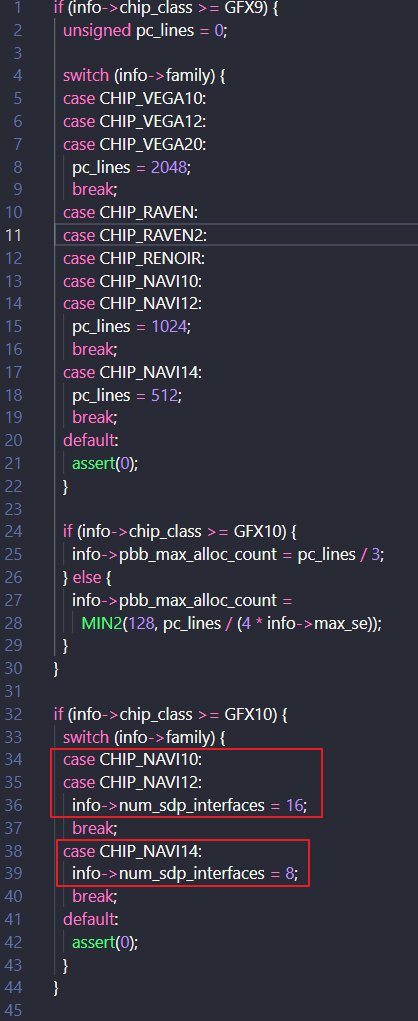Click line number 11 in gutter

pos(13,235)
